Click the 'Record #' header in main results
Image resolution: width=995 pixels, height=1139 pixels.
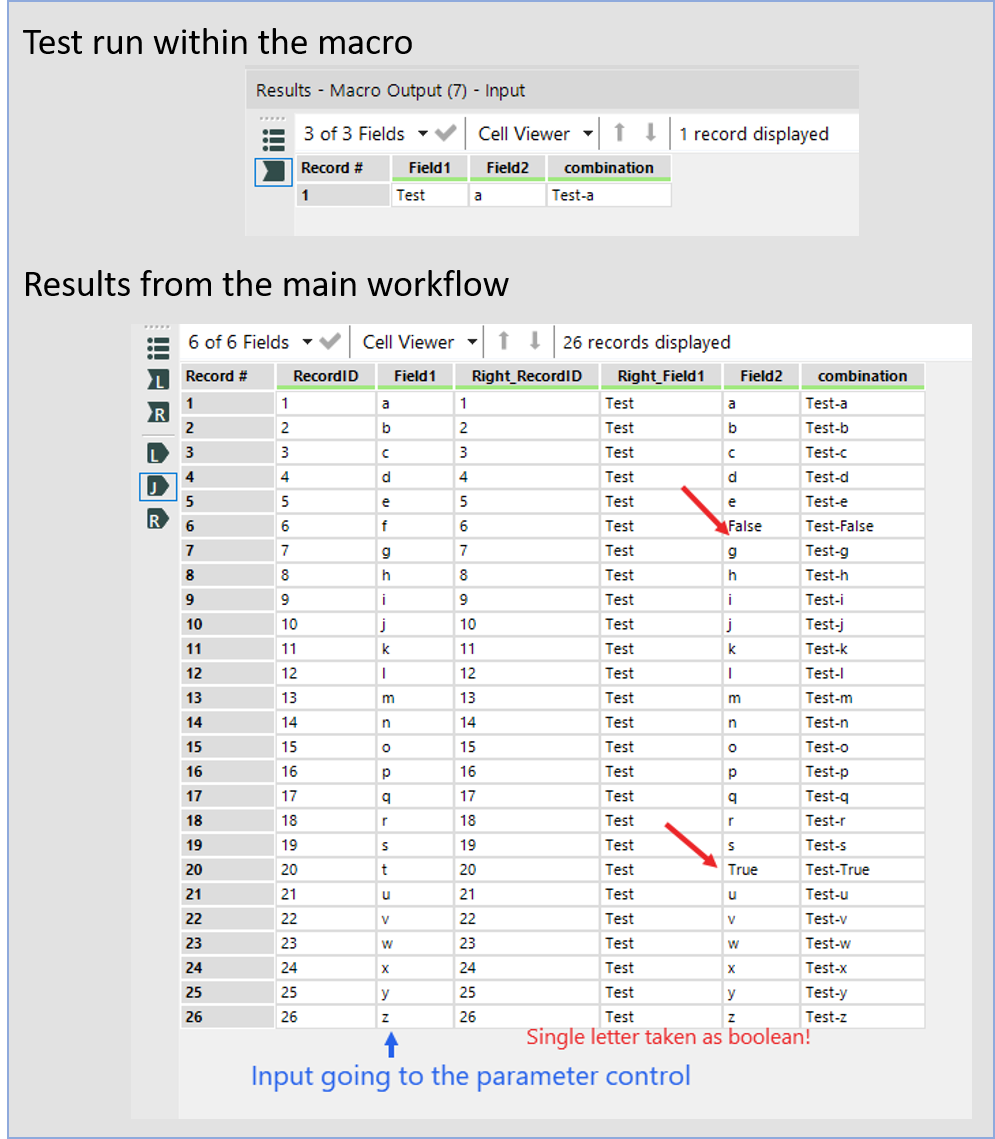click(x=227, y=376)
